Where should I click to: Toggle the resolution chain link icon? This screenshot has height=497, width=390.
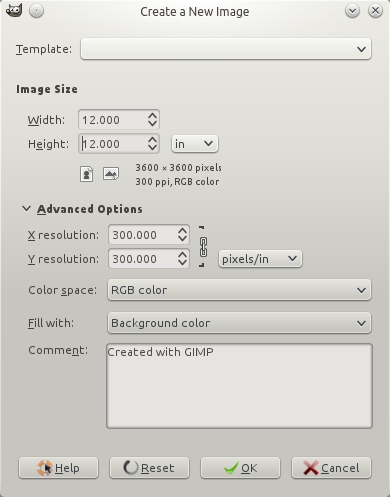pos(203,247)
